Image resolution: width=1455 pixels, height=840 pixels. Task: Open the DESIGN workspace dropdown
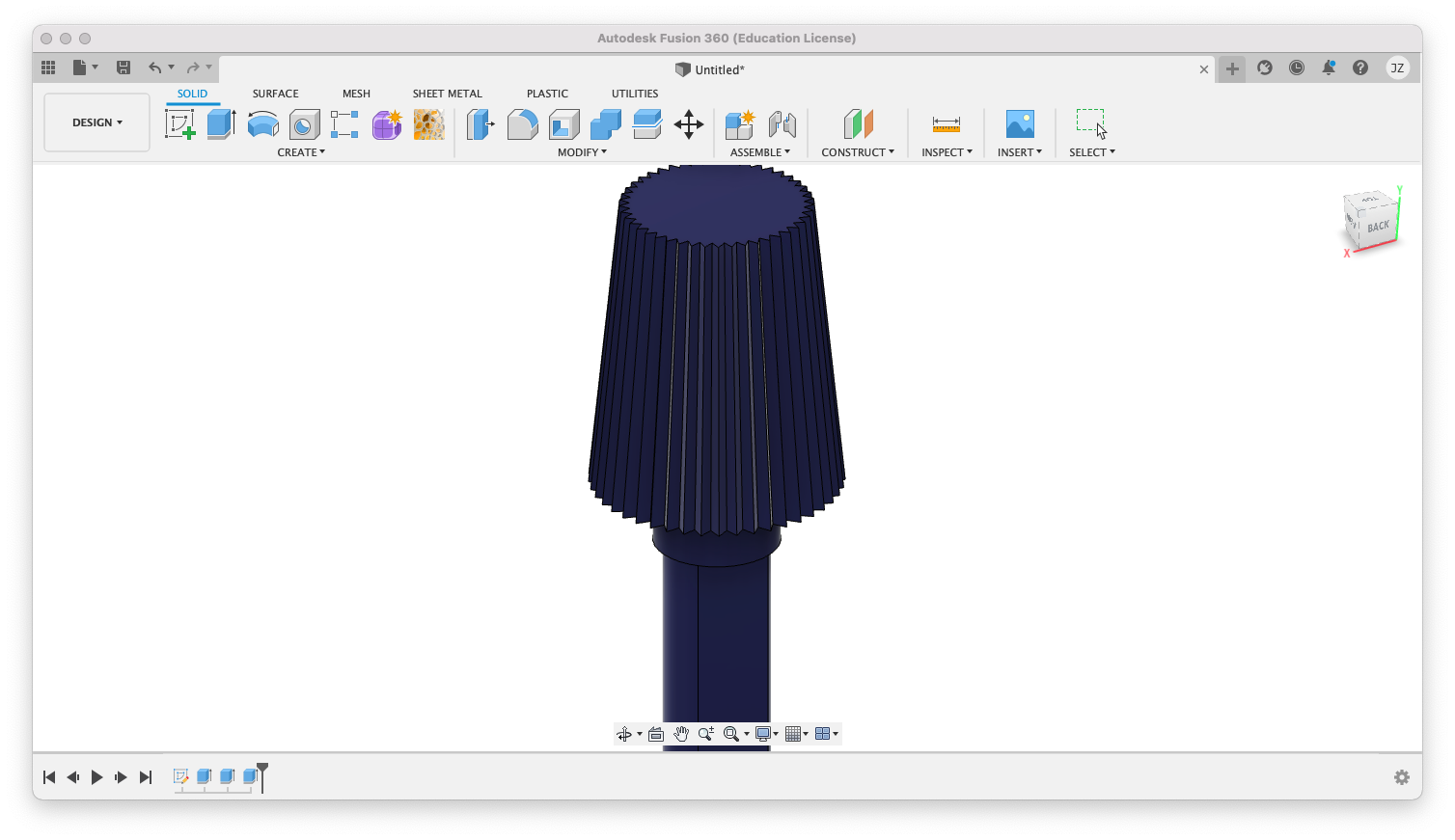97,122
